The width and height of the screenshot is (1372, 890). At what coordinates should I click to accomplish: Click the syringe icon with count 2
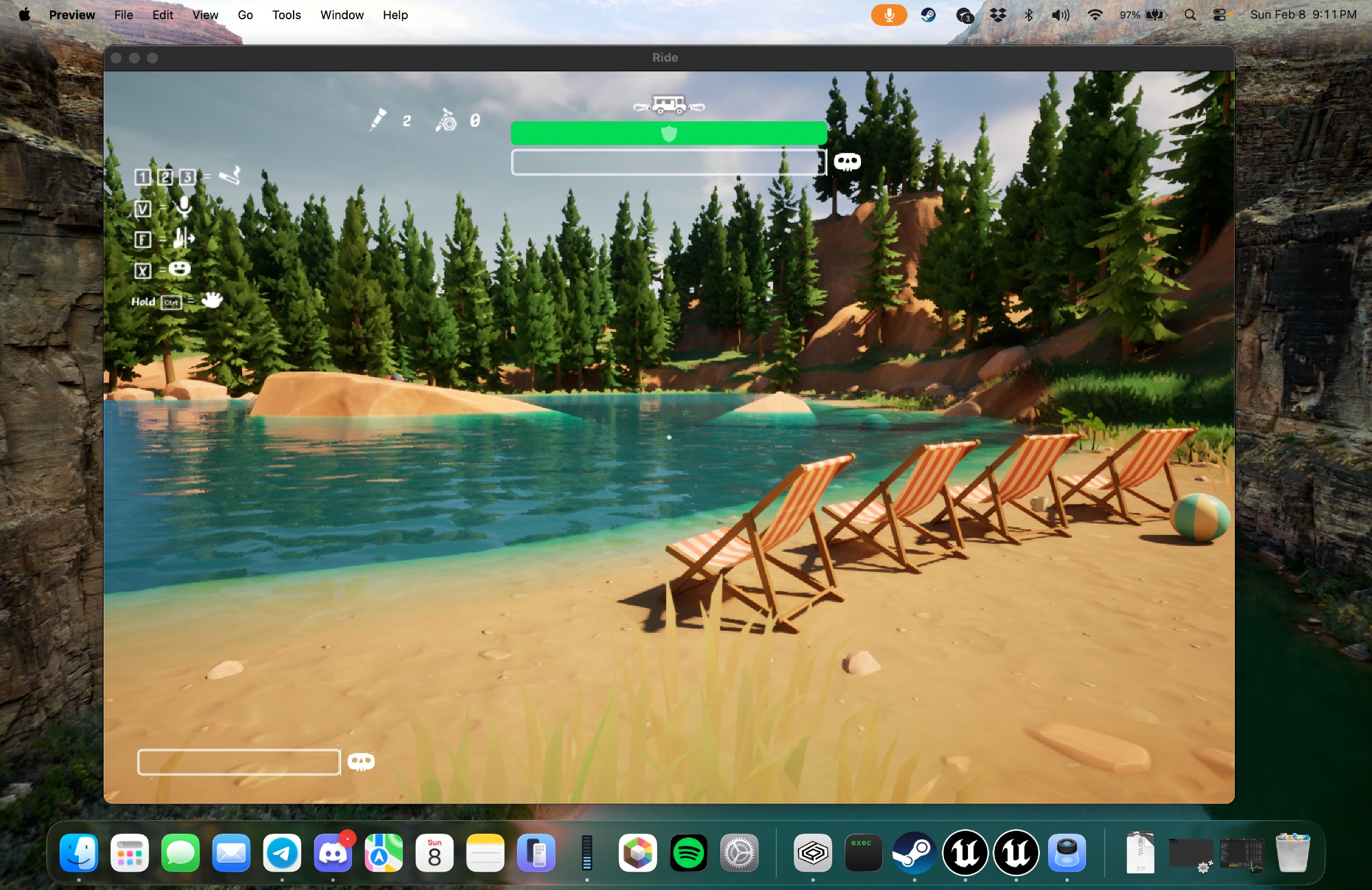(x=377, y=120)
